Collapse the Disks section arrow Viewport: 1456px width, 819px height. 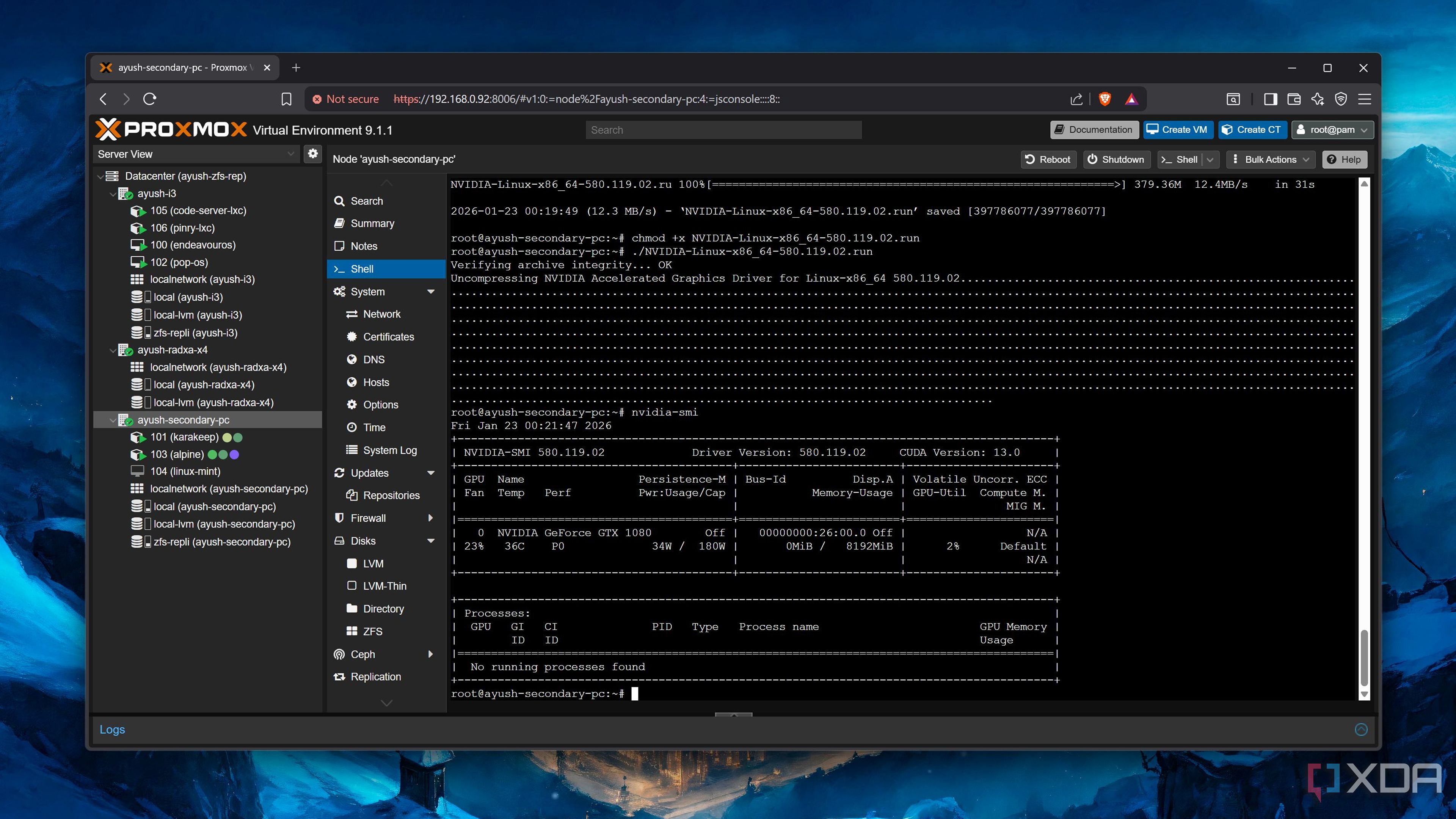pyautogui.click(x=431, y=541)
